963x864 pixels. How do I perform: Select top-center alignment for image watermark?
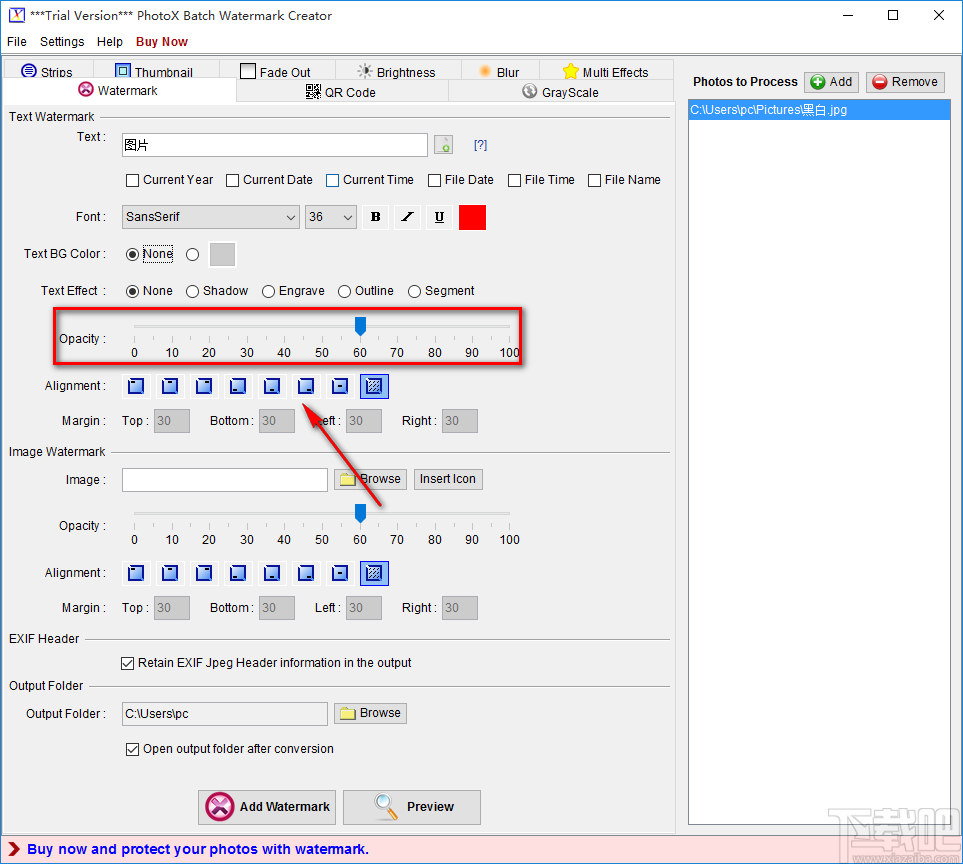pyautogui.click(x=170, y=573)
